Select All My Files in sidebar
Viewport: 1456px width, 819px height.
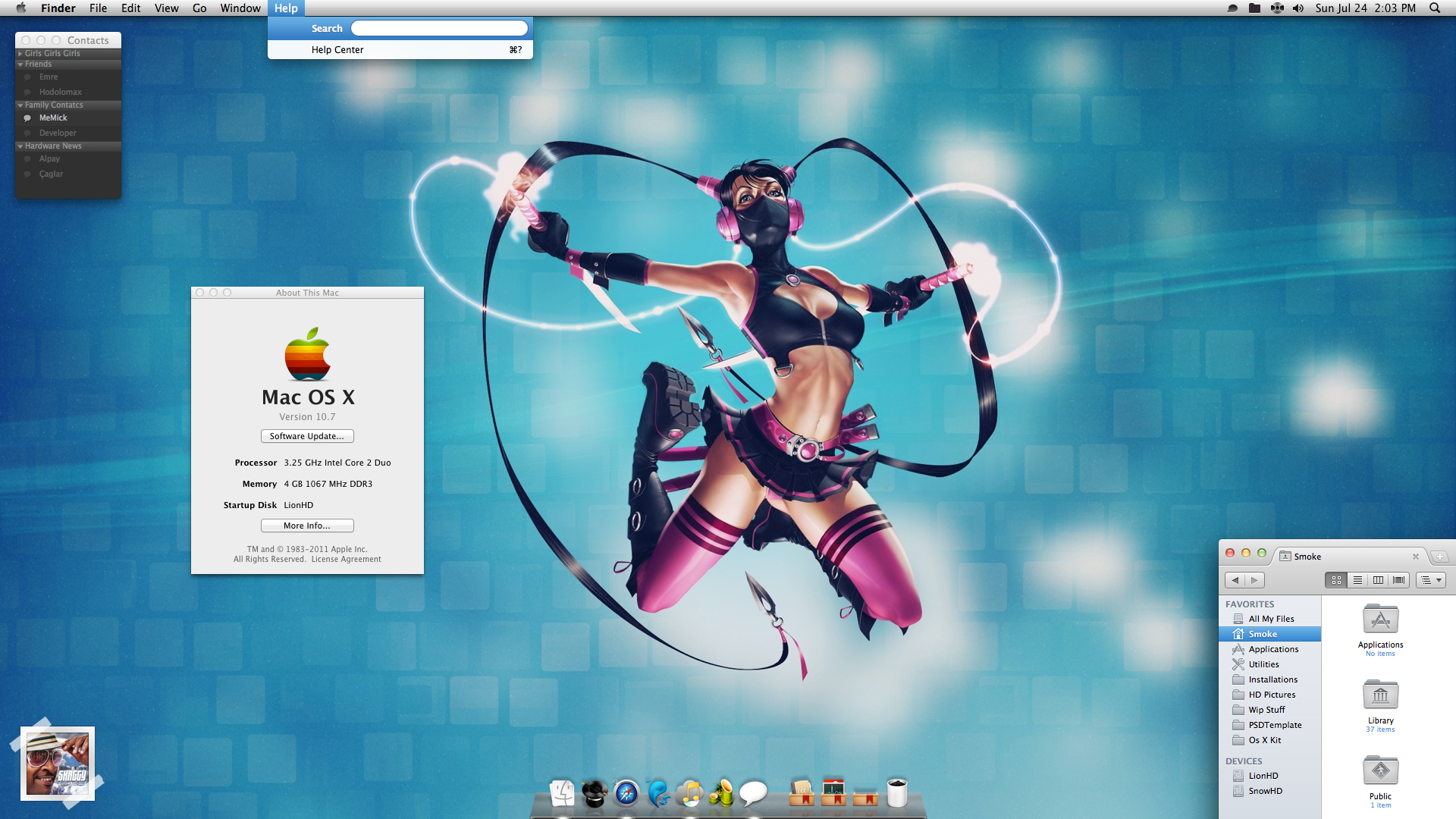(x=1269, y=619)
